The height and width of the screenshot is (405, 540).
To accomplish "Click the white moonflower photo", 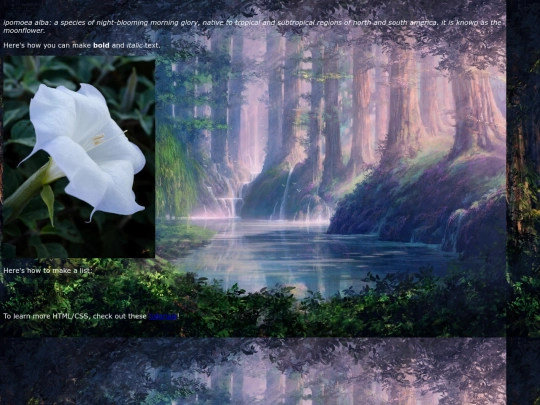I will 79,157.
